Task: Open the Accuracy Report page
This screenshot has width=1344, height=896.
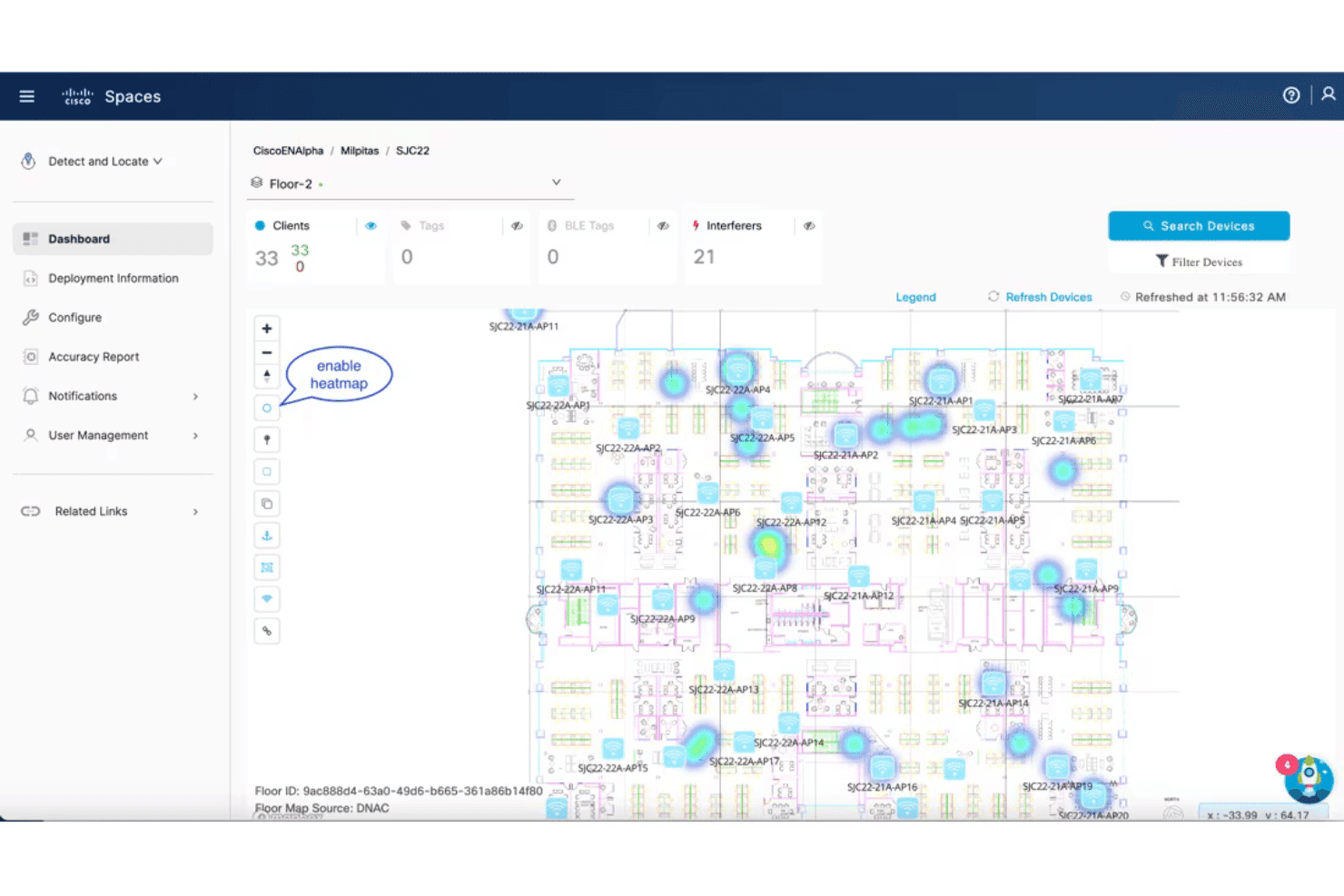Action: point(113,357)
